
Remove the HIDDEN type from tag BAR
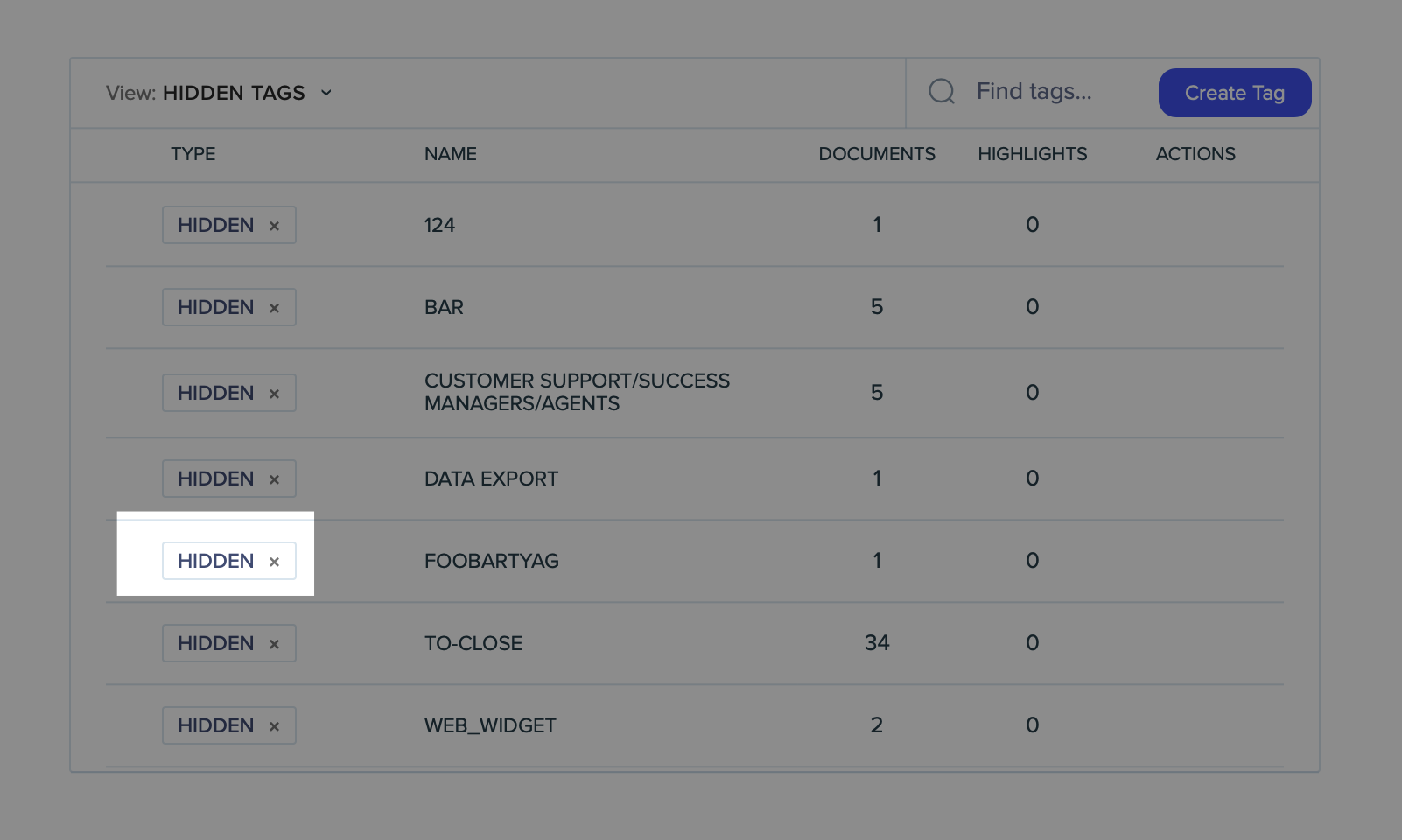[274, 308]
